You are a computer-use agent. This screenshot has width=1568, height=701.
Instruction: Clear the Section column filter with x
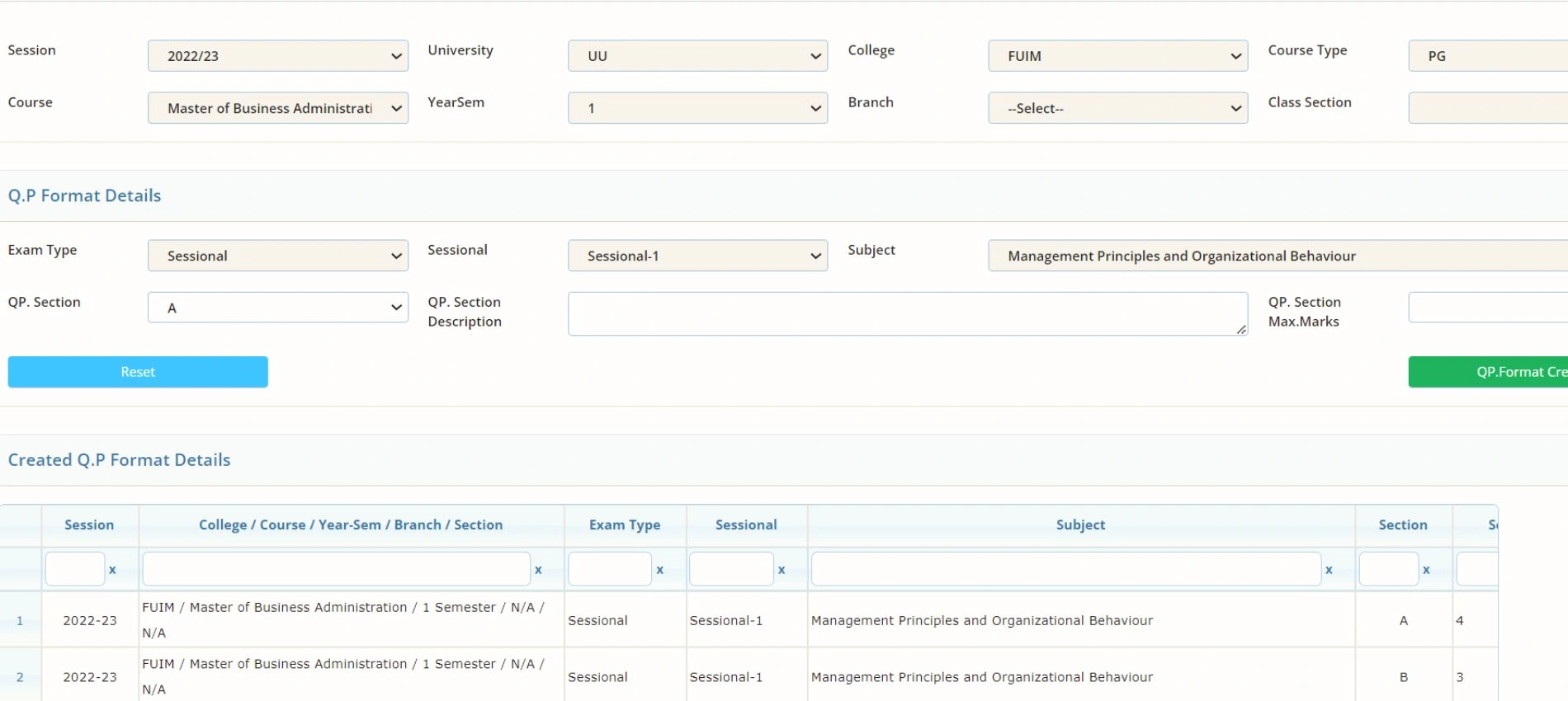1426,570
